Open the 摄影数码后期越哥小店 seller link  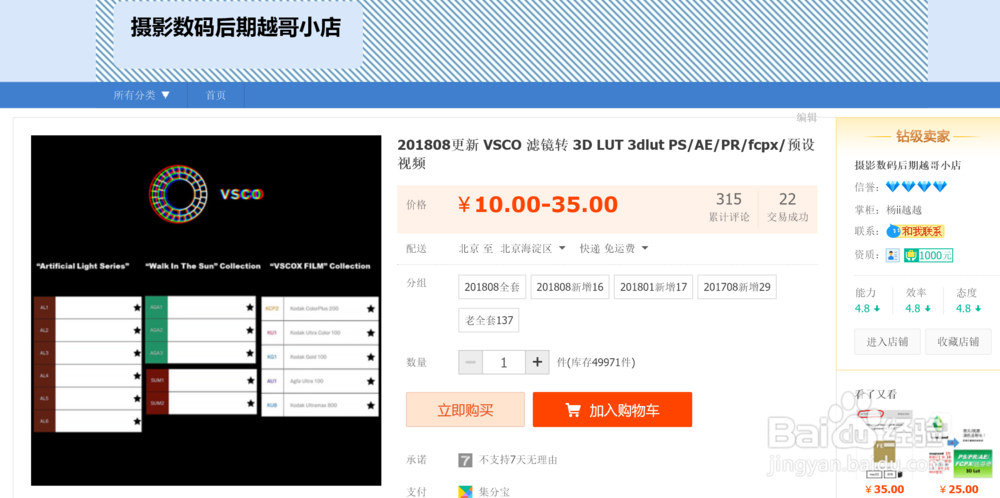pos(908,165)
